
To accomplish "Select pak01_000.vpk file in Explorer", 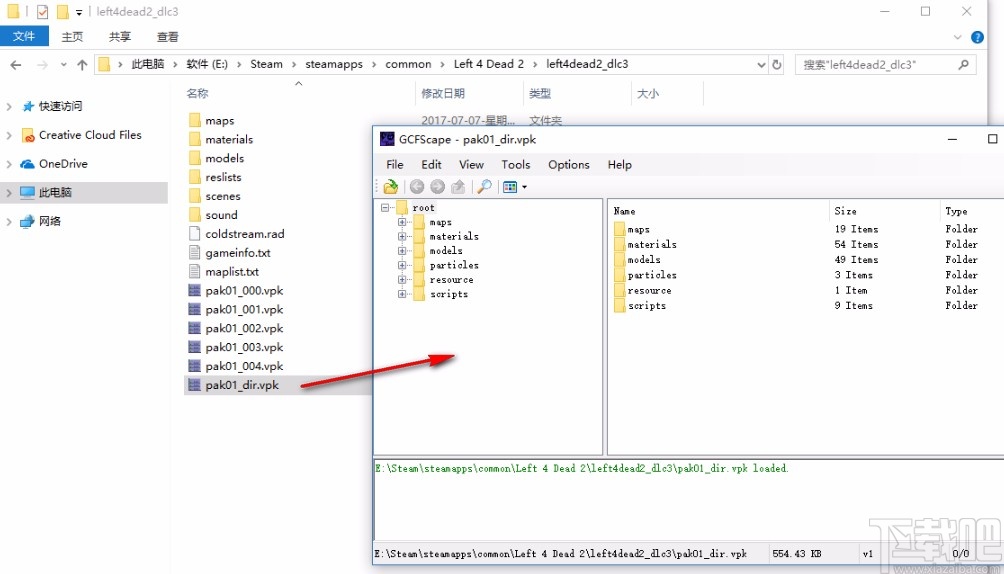I will 244,291.
